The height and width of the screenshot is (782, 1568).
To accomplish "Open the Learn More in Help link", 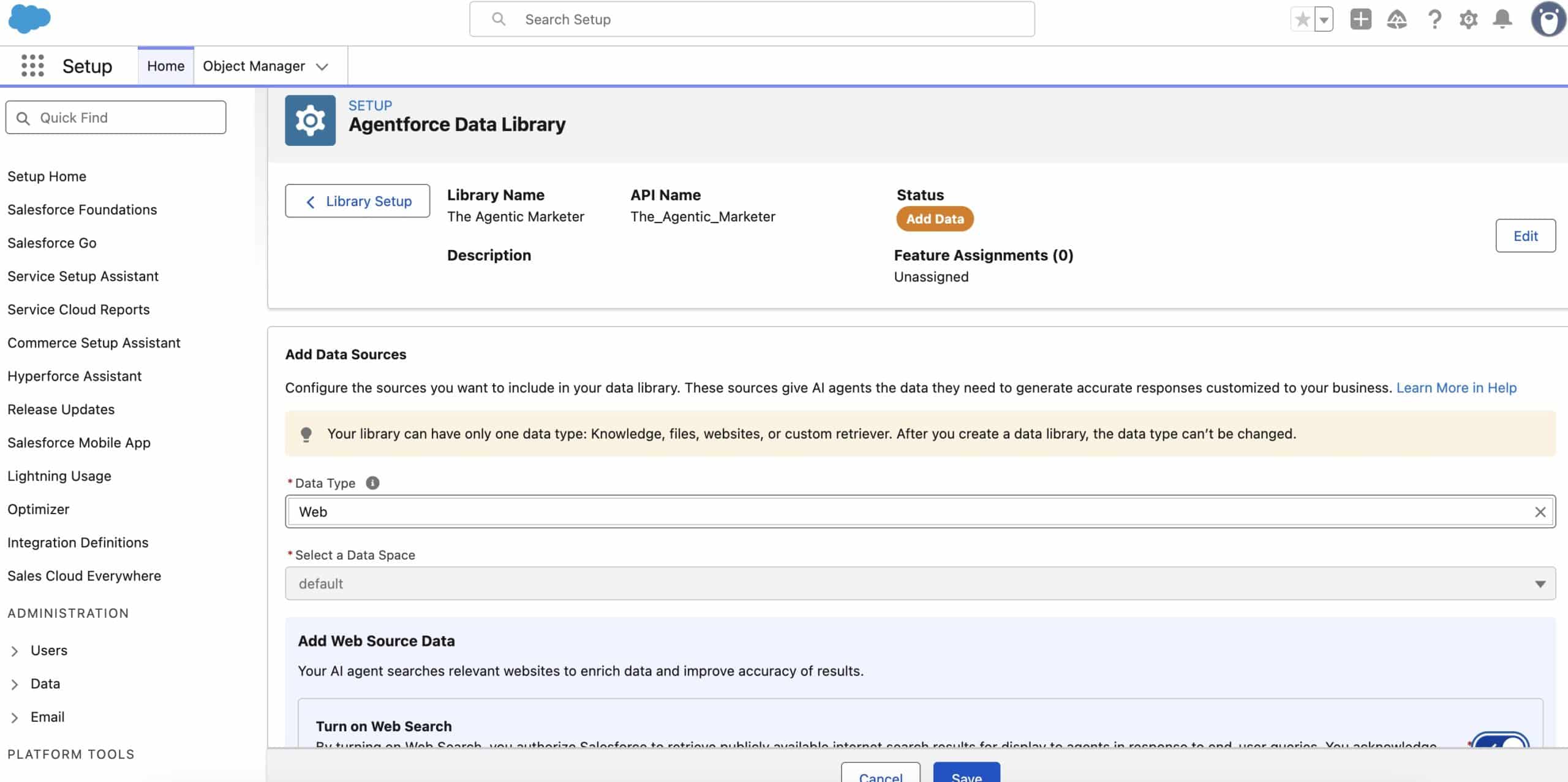I will (1456, 388).
